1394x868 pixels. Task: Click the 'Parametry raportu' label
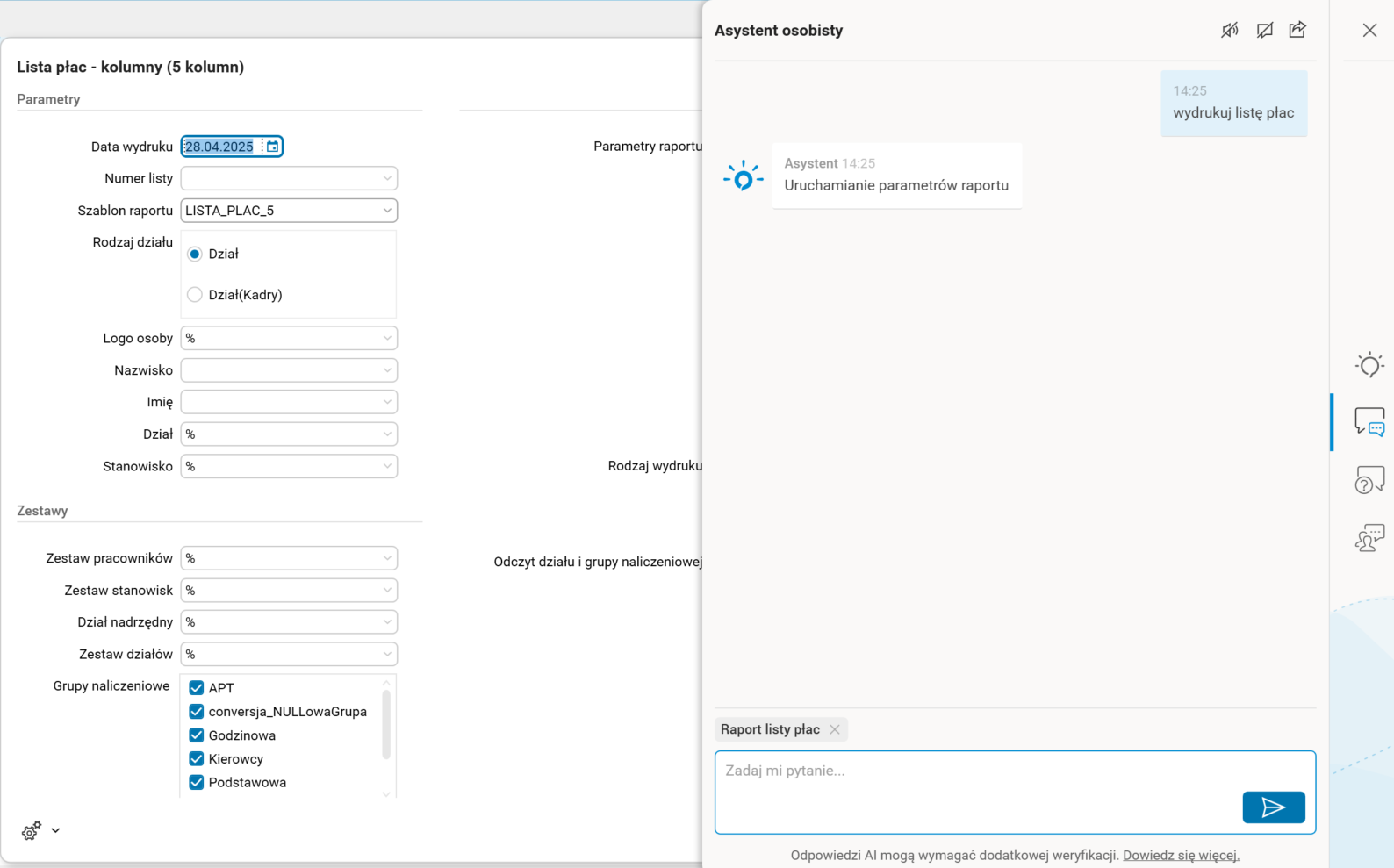(648, 147)
